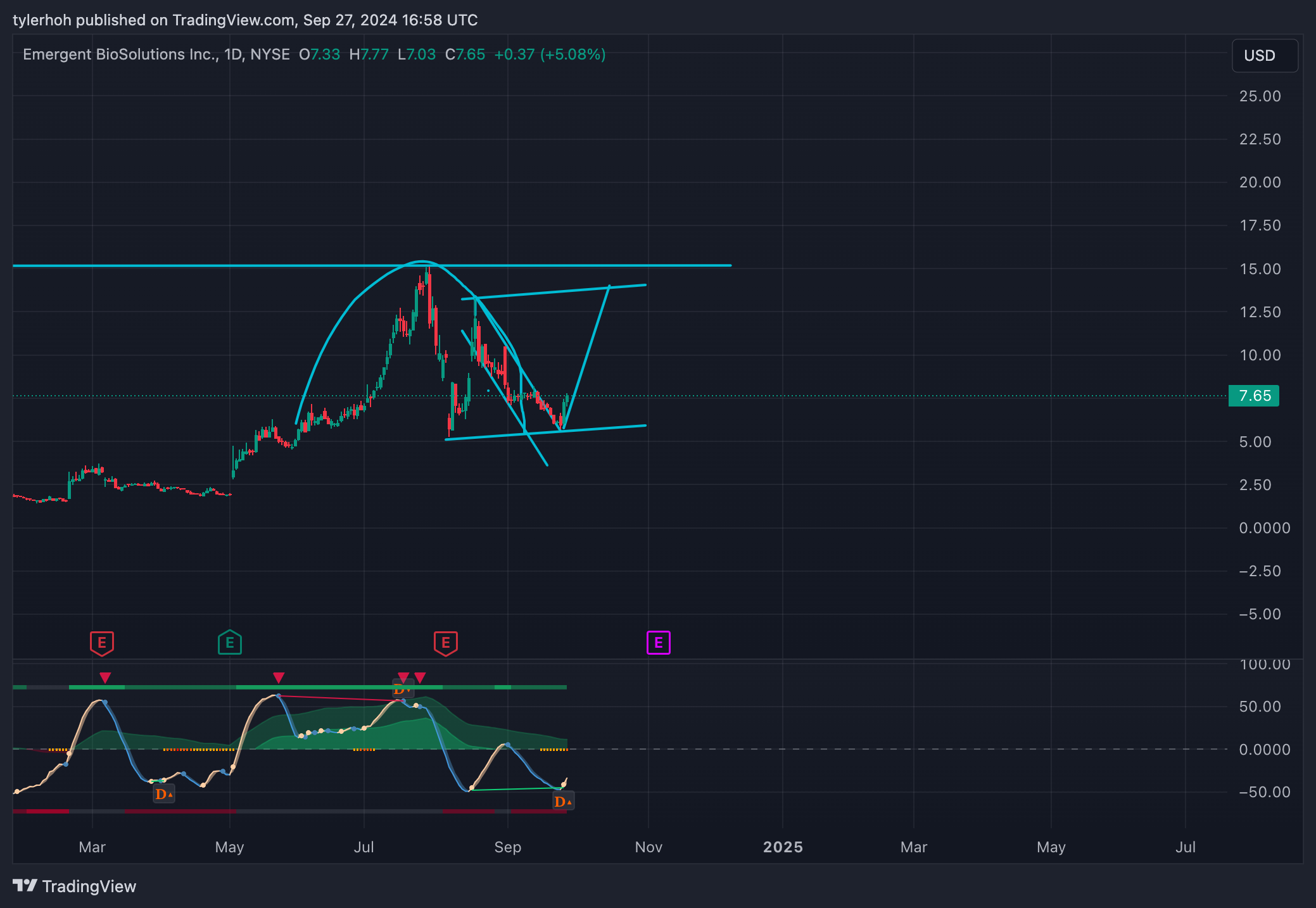Click the 2025 label on the time axis
The width and height of the screenshot is (1316, 908).
click(783, 847)
